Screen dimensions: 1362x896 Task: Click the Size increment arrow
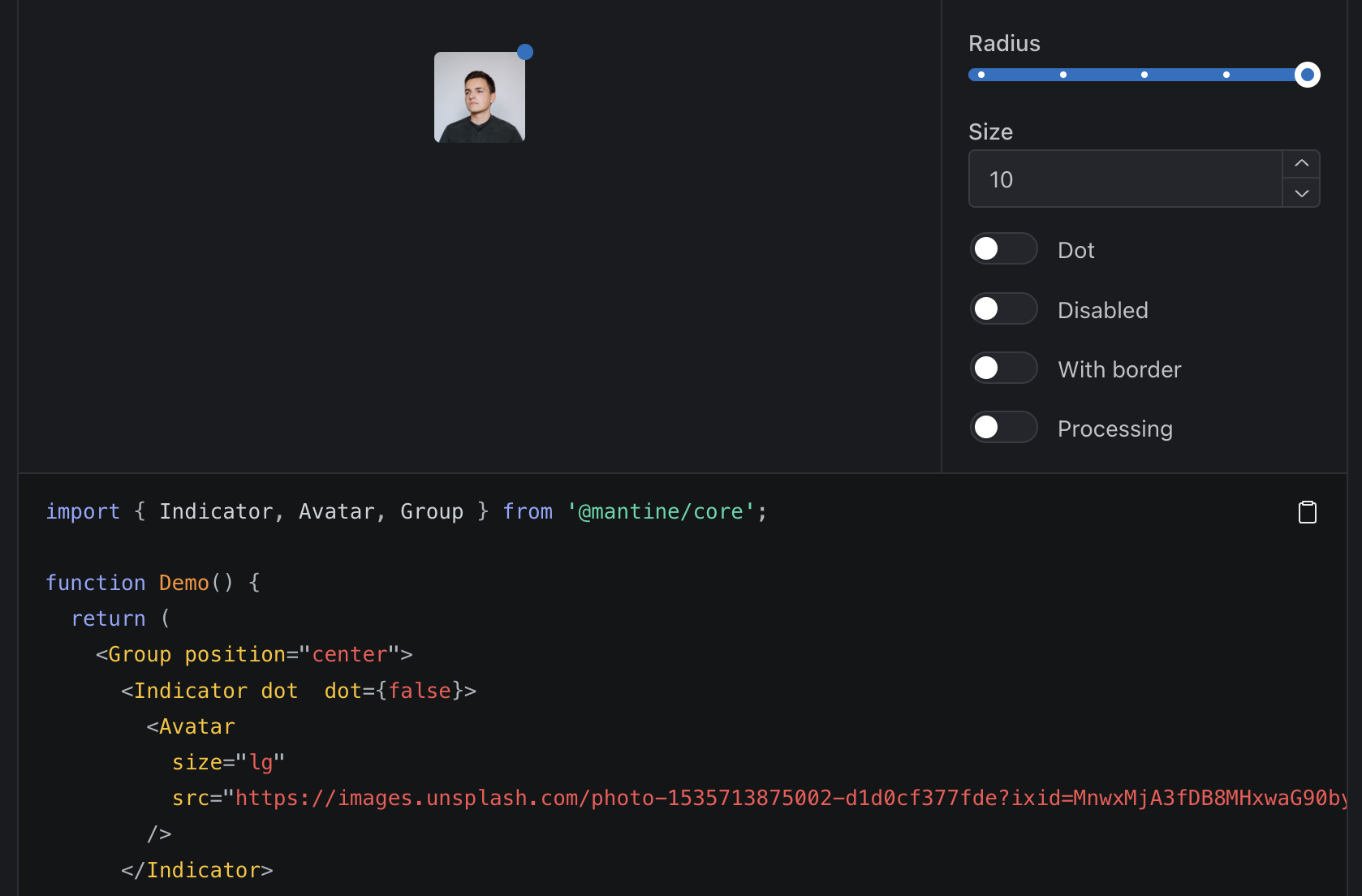click(x=1301, y=162)
